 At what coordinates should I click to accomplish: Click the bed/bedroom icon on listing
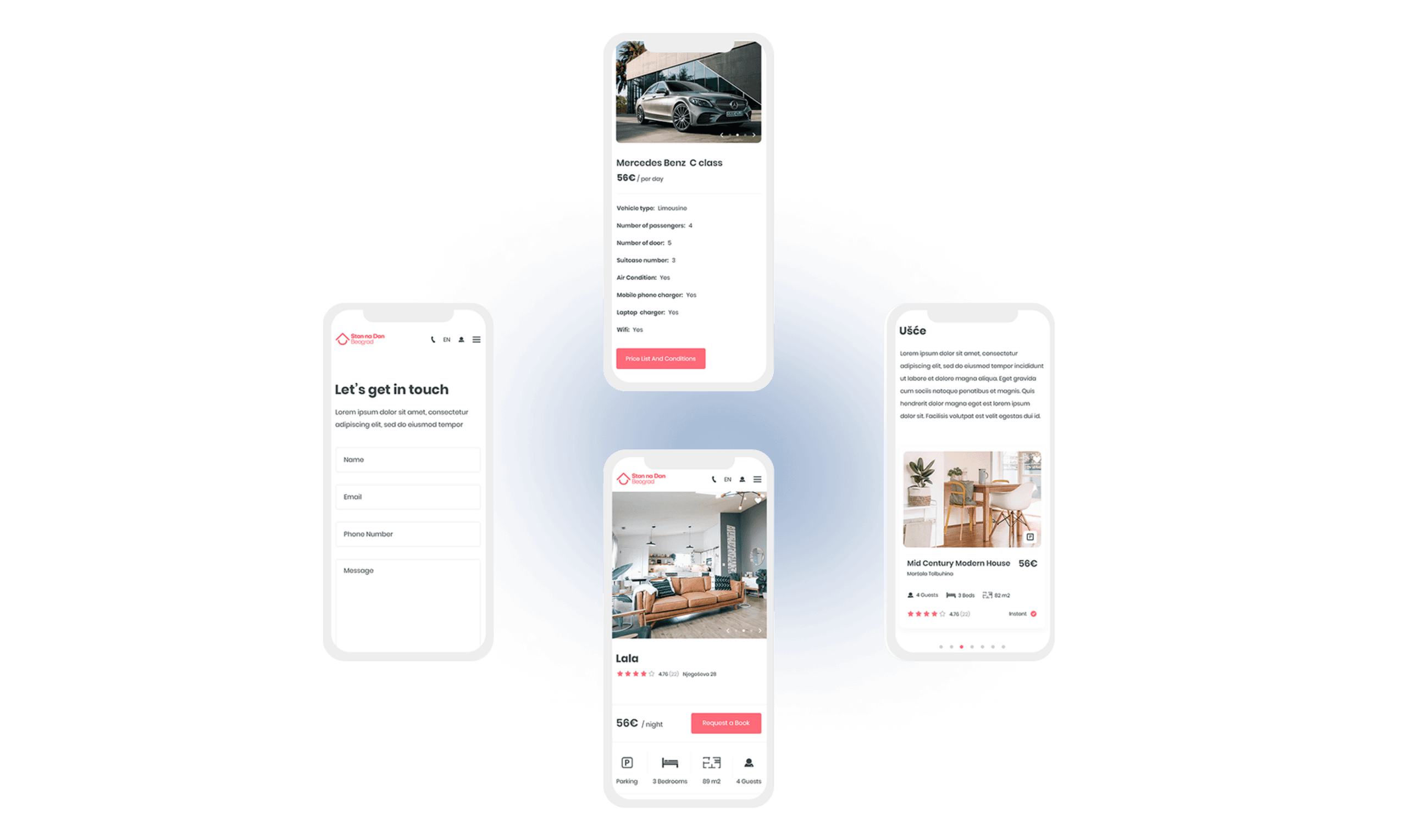pos(669,762)
